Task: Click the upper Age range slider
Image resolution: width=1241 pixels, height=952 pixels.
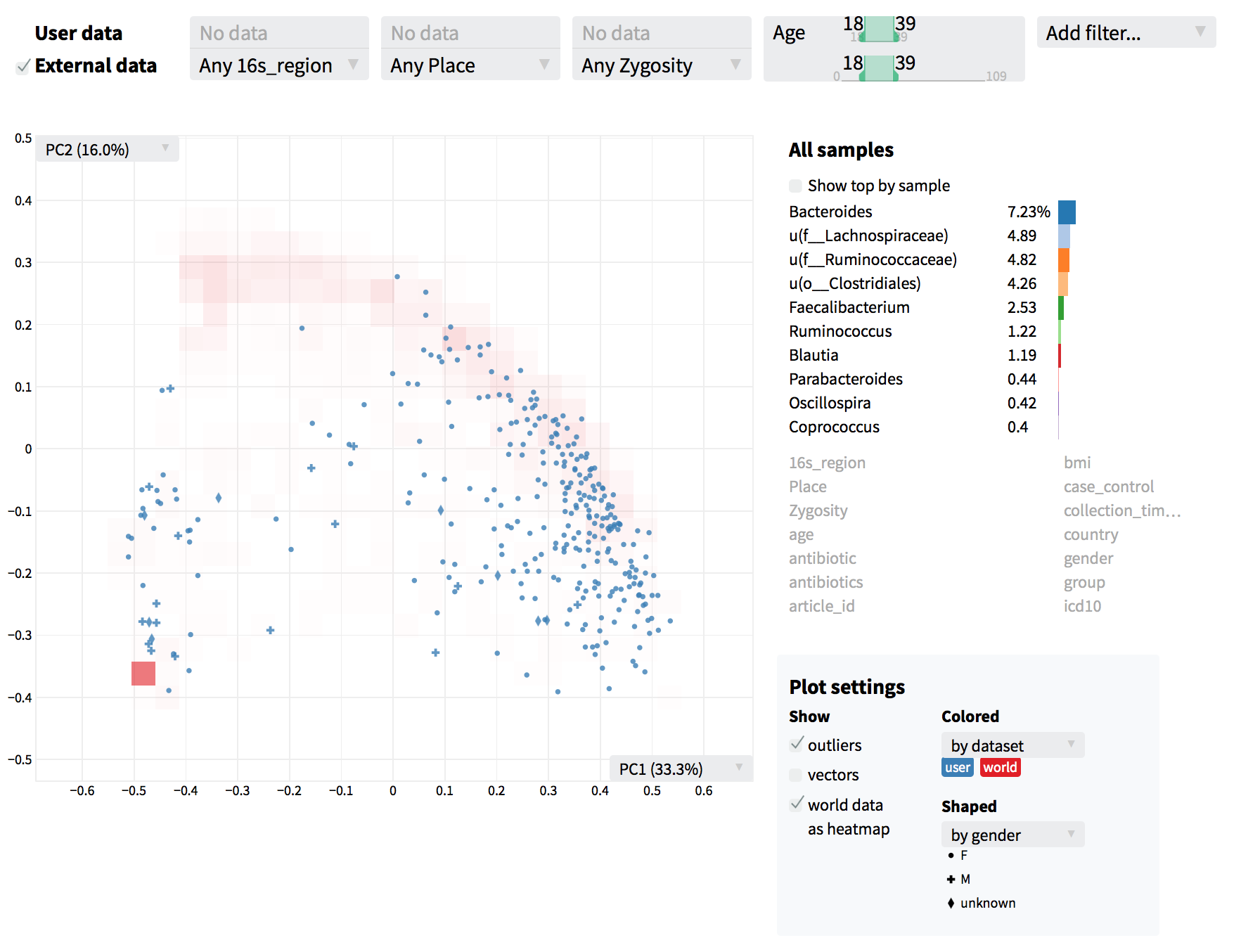Action: coord(878,30)
